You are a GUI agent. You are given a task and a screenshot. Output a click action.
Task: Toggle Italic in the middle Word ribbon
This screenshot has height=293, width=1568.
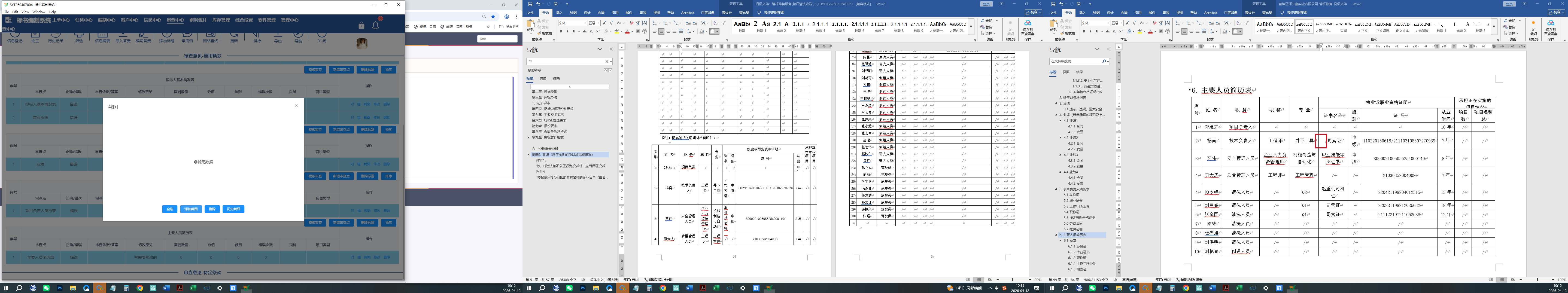tap(568, 32)
